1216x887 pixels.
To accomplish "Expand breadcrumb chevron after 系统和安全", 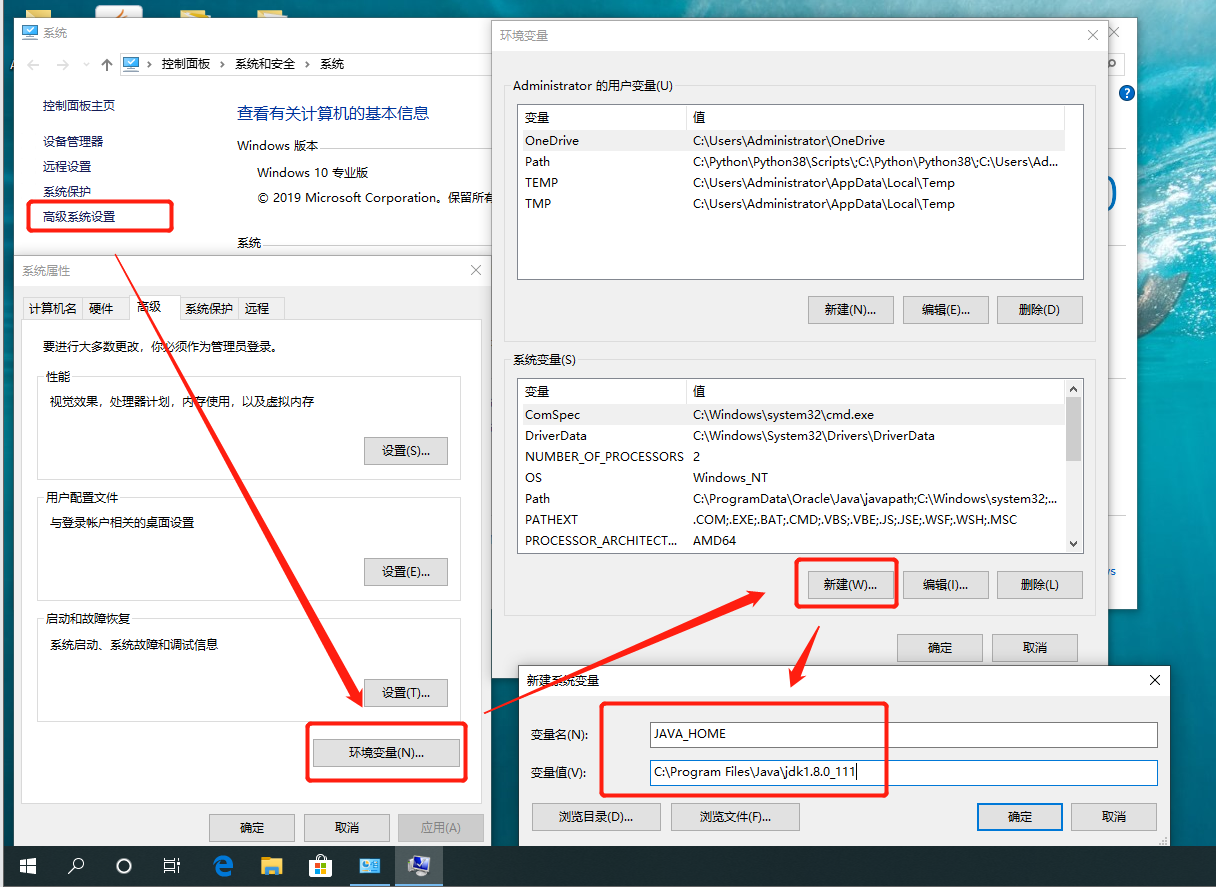I will (308, 64).
